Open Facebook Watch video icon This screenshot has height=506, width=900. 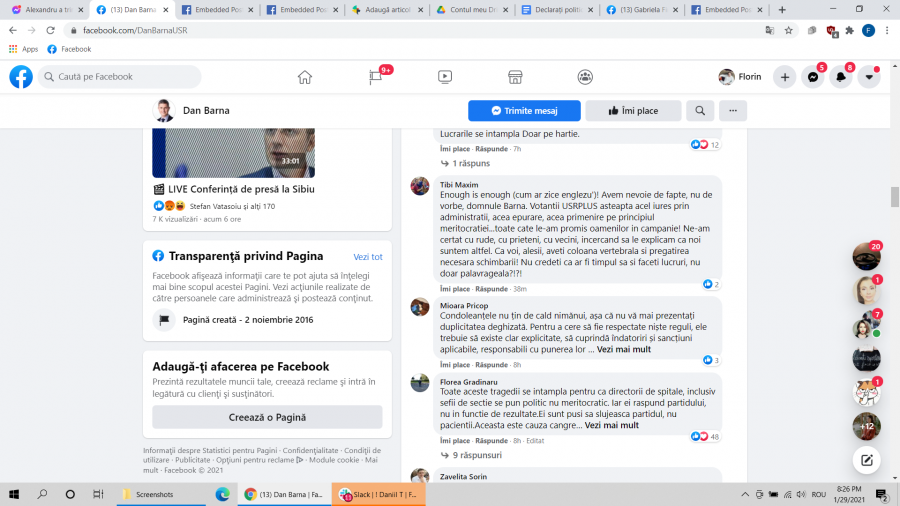(445, 77)
